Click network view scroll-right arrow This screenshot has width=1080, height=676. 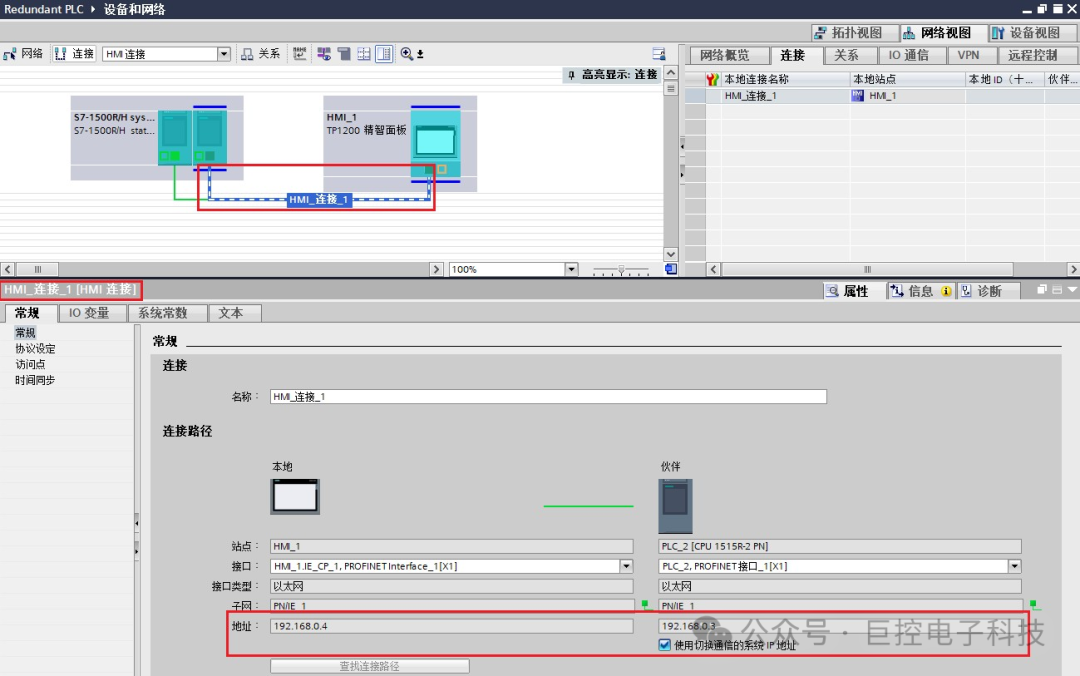(436, 269)
